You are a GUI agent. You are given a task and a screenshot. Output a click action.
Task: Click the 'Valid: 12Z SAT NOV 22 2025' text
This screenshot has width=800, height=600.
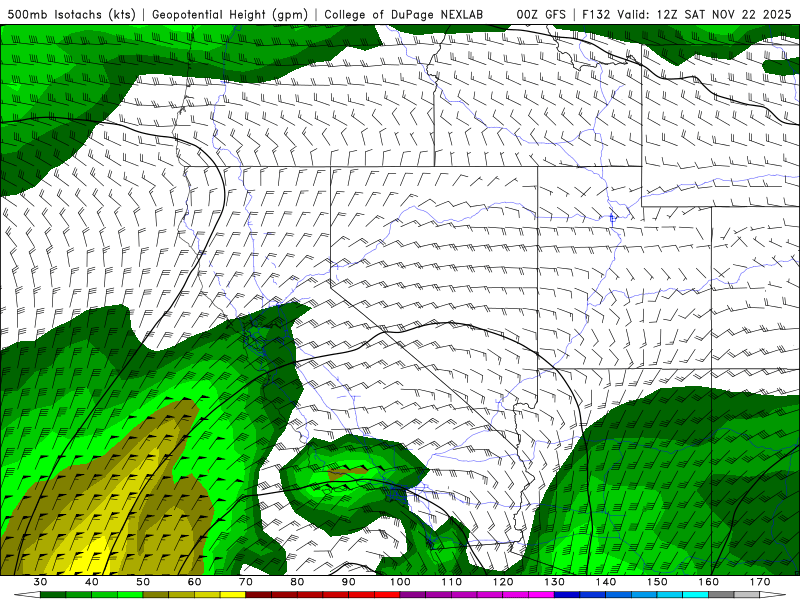point(704,14)
